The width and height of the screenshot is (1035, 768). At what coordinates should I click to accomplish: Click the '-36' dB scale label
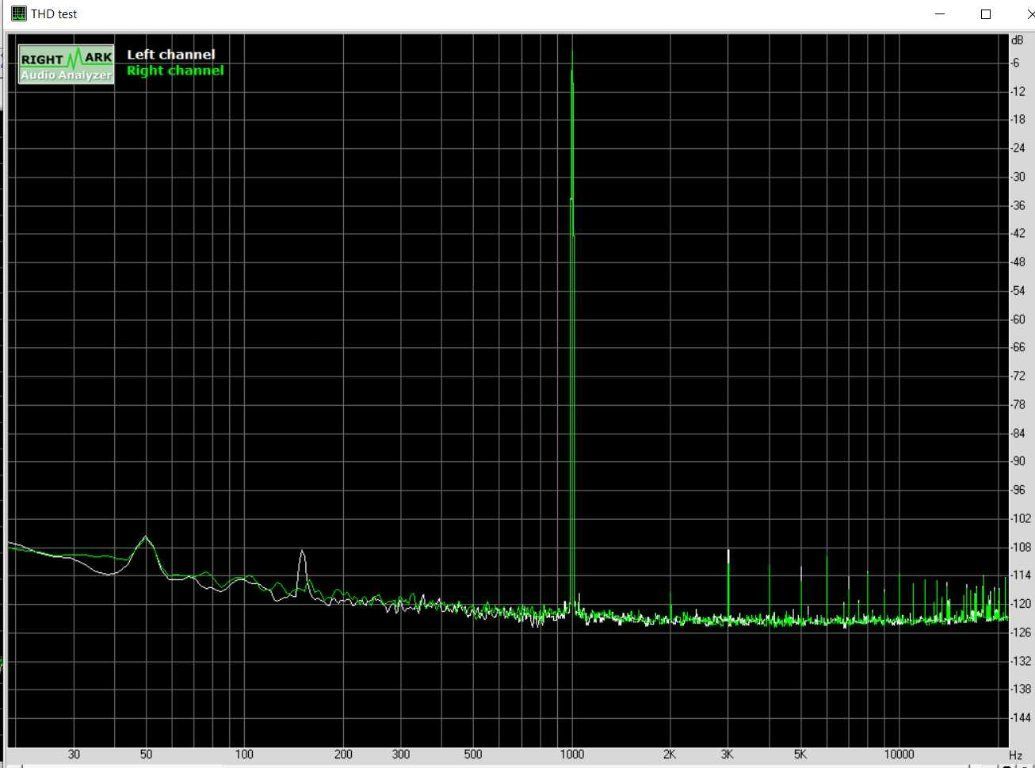(x=1017, y=205)
